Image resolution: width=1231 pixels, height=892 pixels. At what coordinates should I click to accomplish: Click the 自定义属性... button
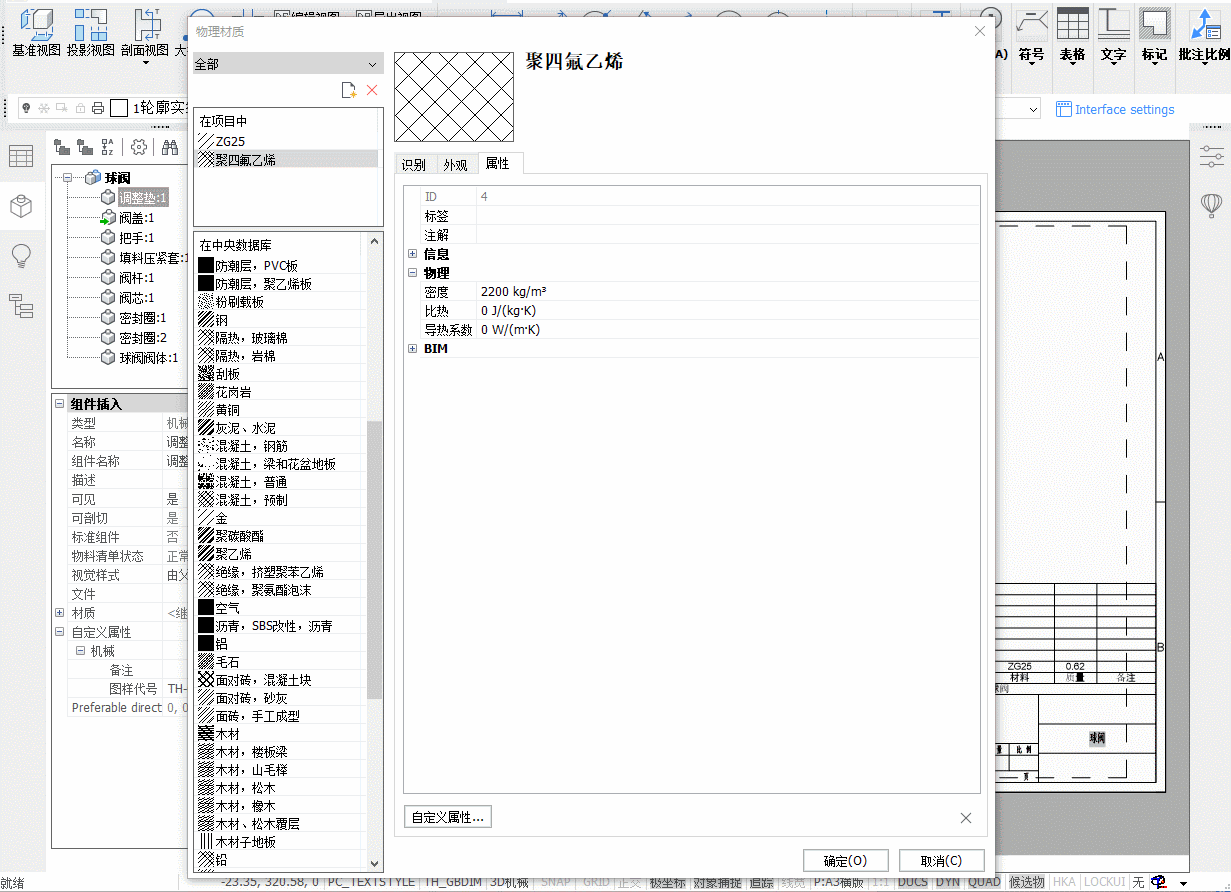click(447, 817)
